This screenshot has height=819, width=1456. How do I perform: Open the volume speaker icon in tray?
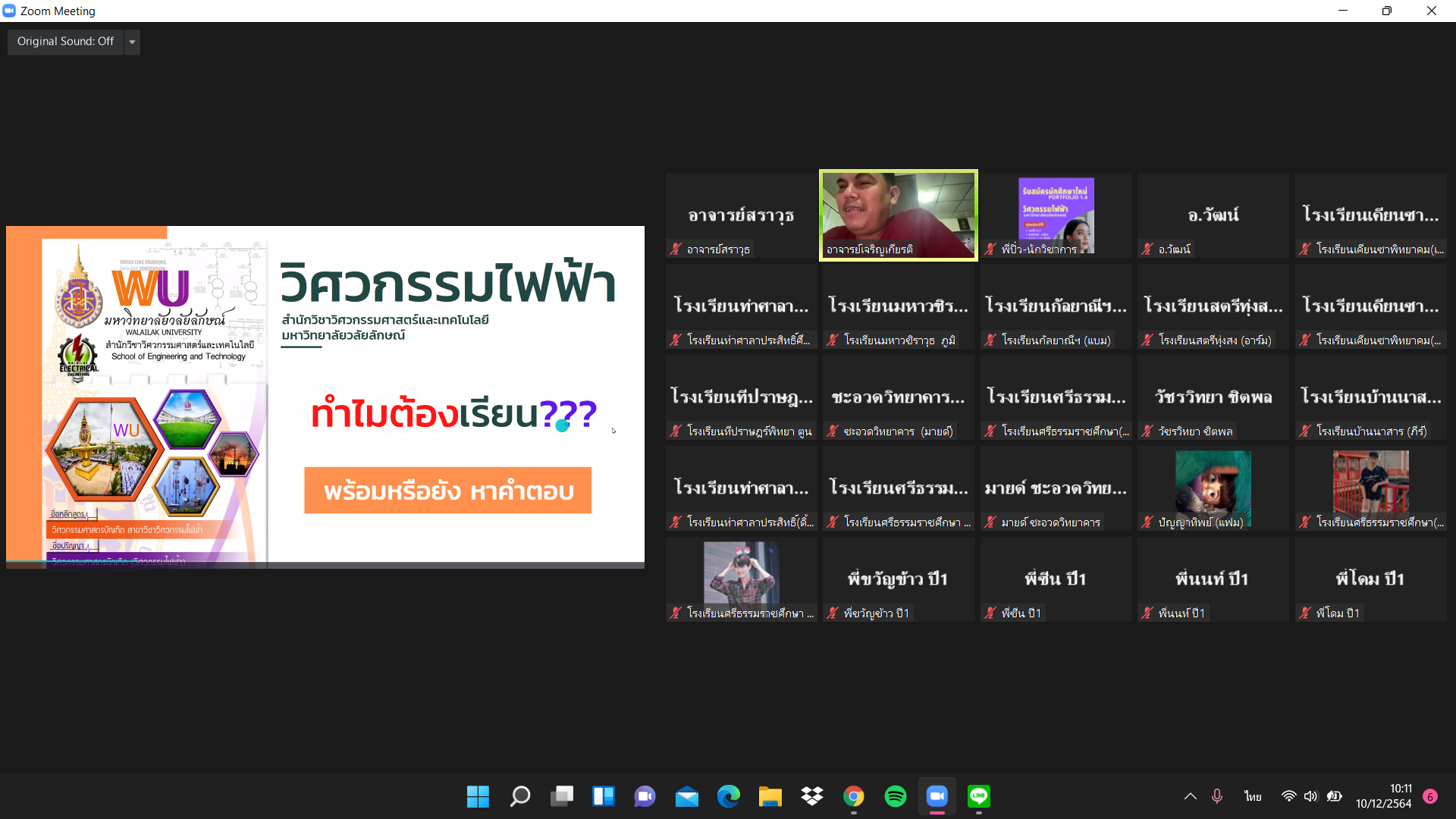1311,796
